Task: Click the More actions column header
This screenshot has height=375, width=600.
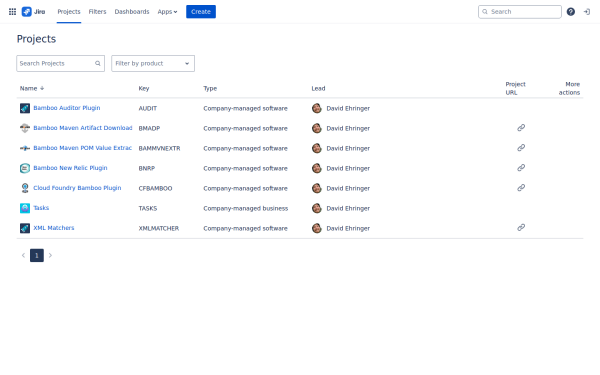Action: 569,88
